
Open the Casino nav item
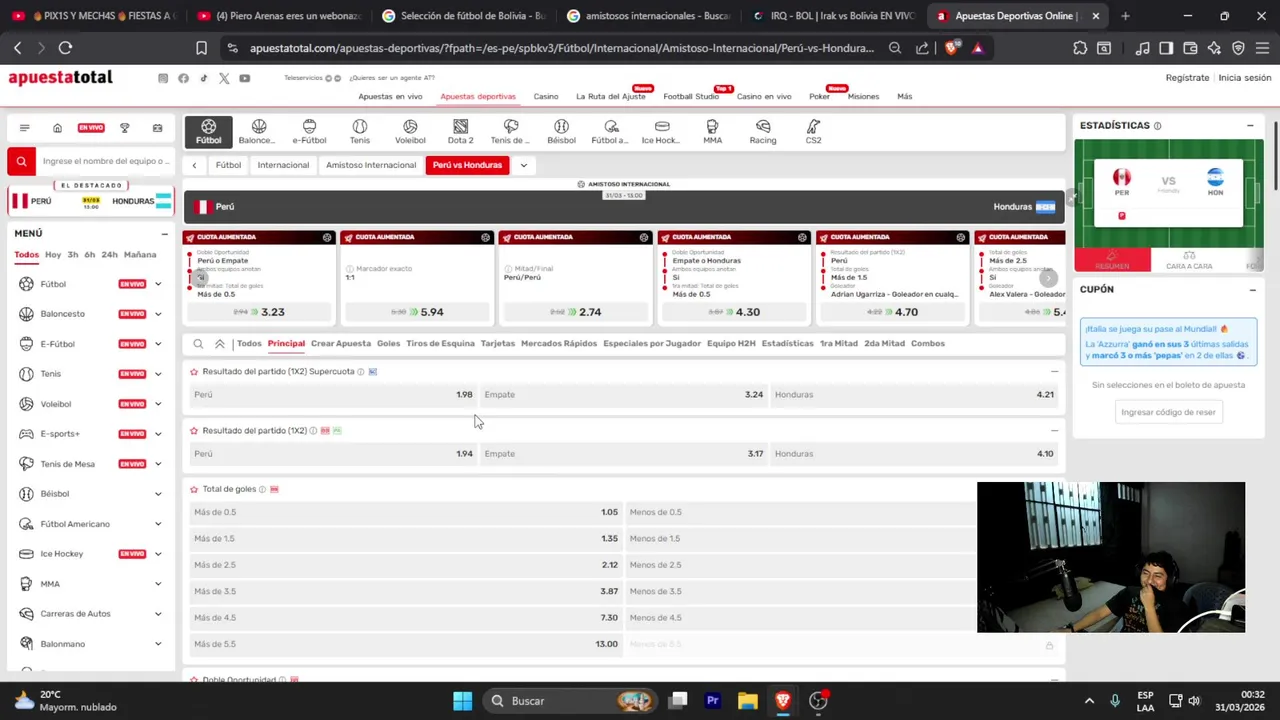click(546, 97)
